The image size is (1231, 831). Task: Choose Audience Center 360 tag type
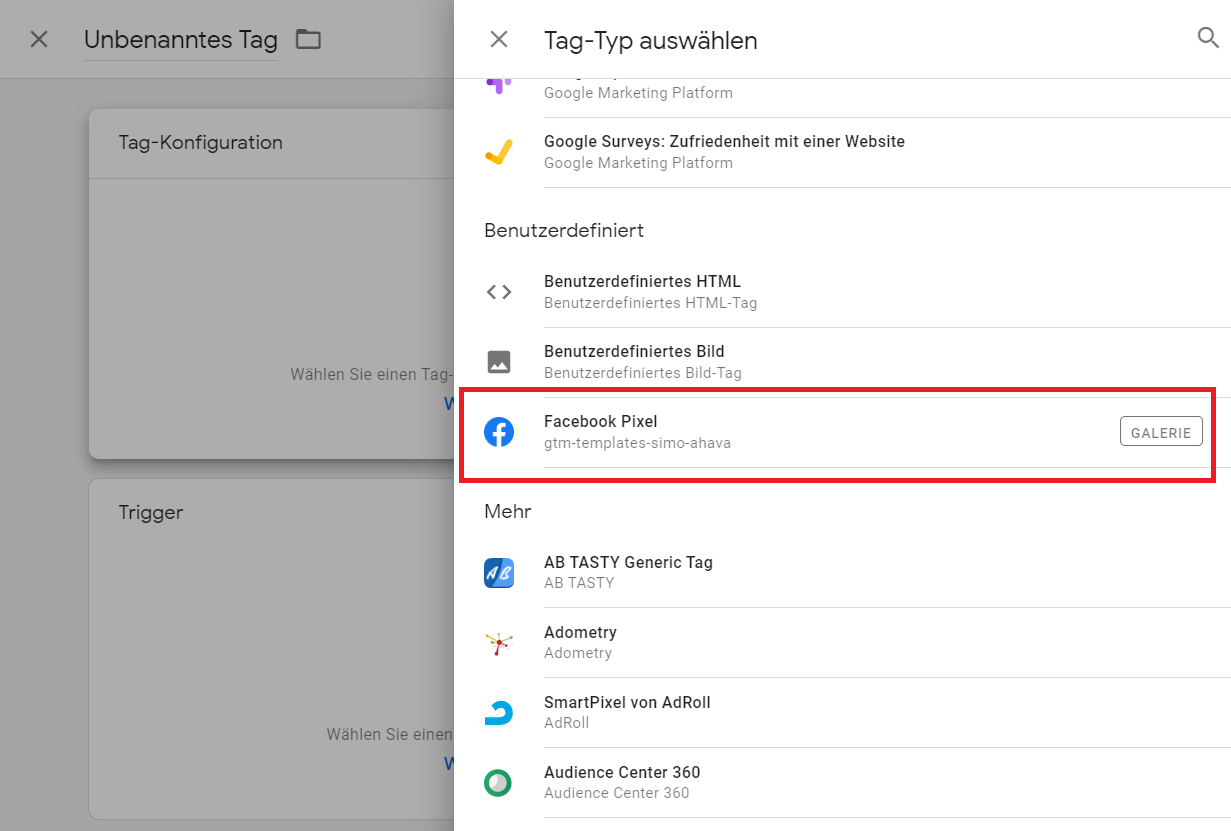pyautogui.click(x=842, y=782)
